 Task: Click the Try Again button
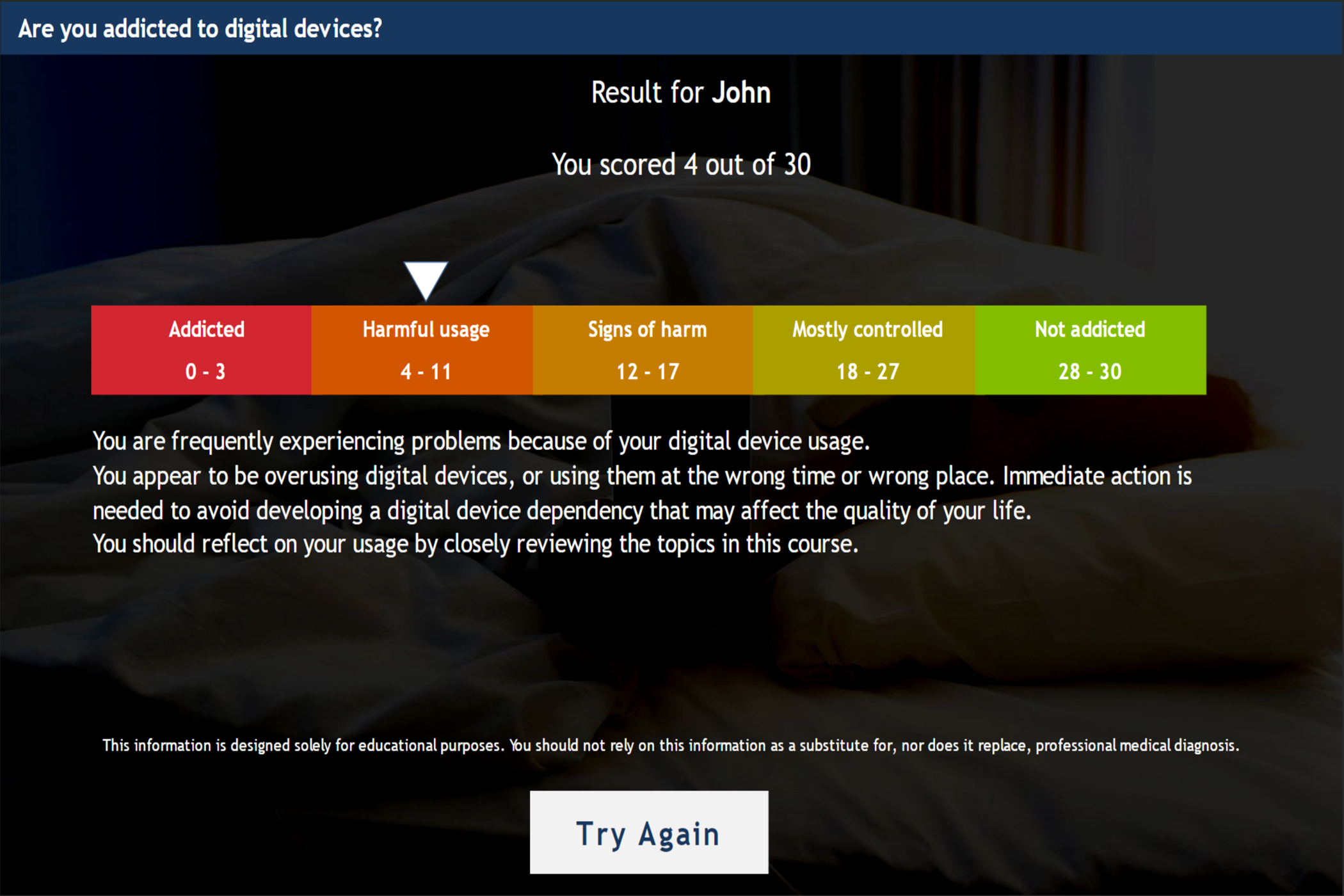649,832
